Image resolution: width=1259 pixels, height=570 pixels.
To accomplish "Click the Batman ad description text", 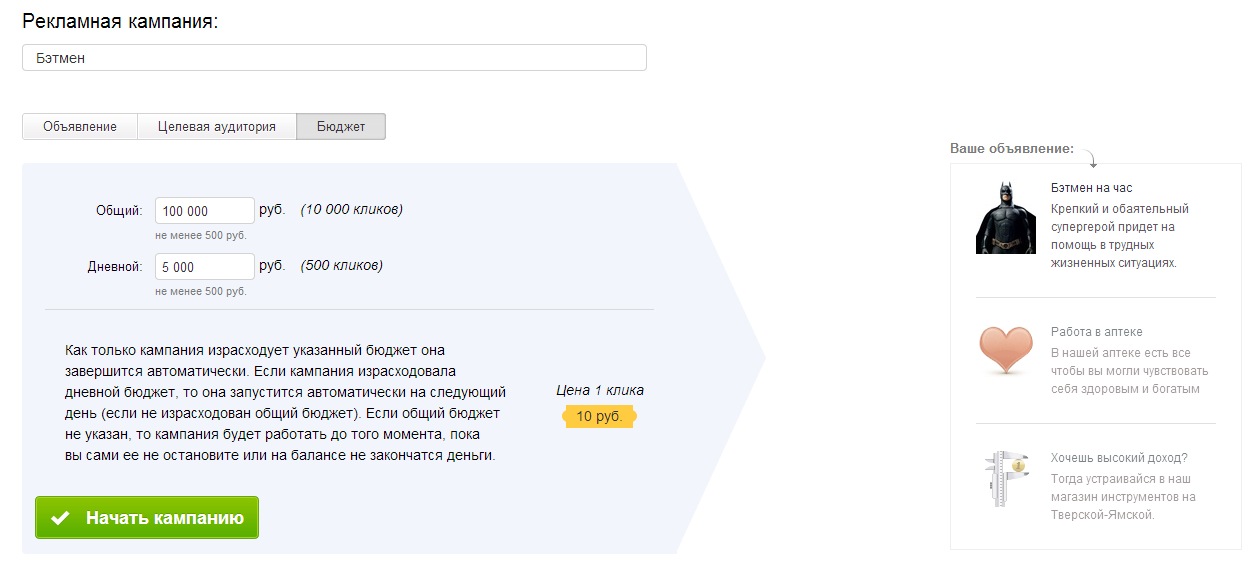I will coord(1119,236).
